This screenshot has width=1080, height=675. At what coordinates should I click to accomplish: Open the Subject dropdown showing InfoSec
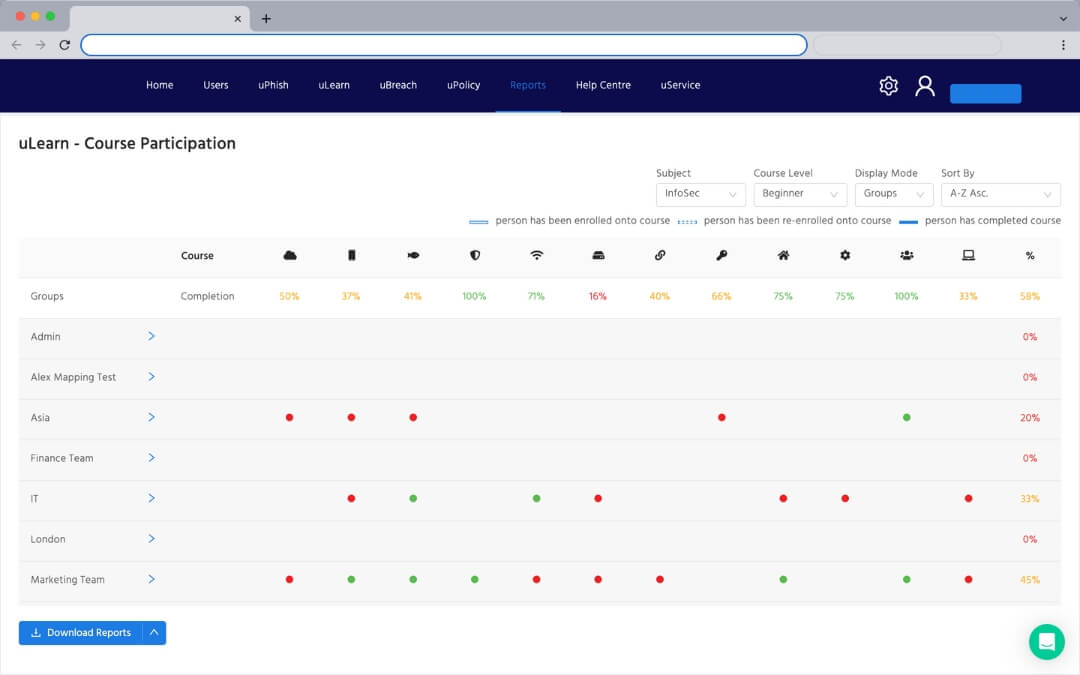(x=700, y=194)
